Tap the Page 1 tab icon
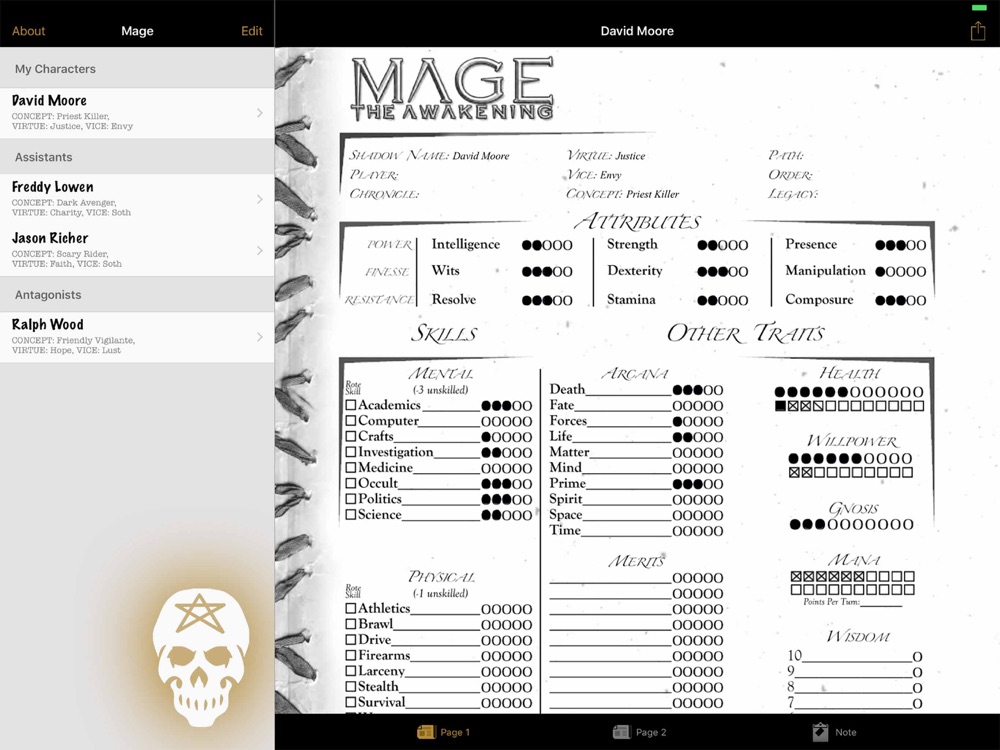1000x750 pixels. tap(426, 732)
